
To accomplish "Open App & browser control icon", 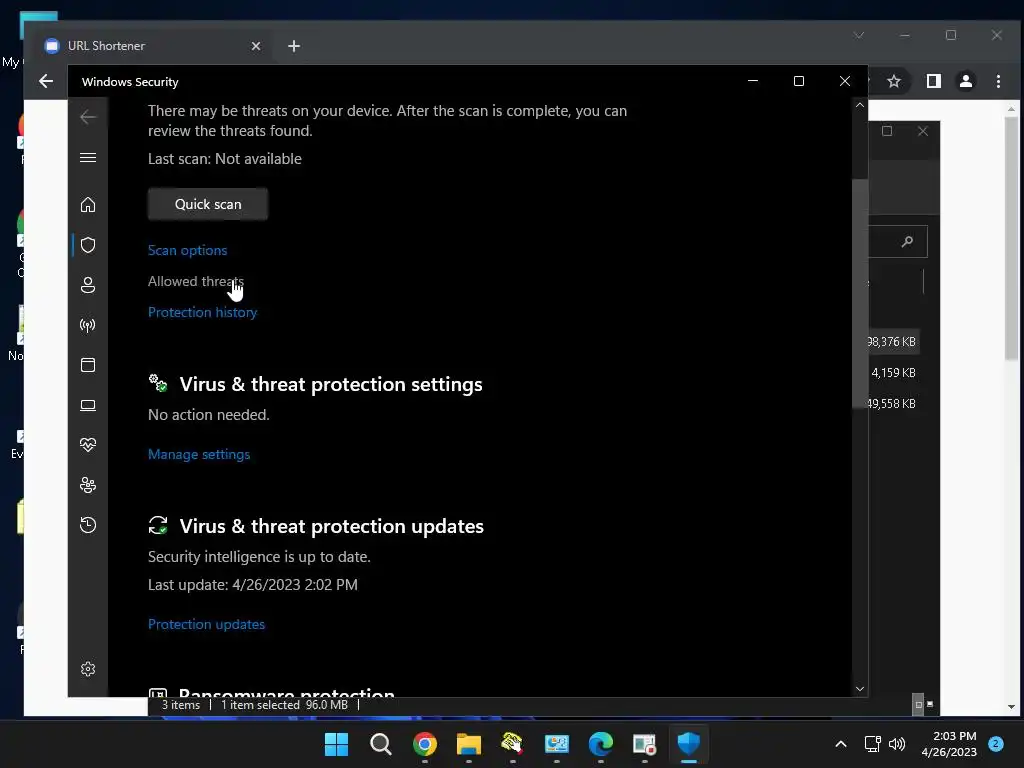I will click(x=88, y=365).
